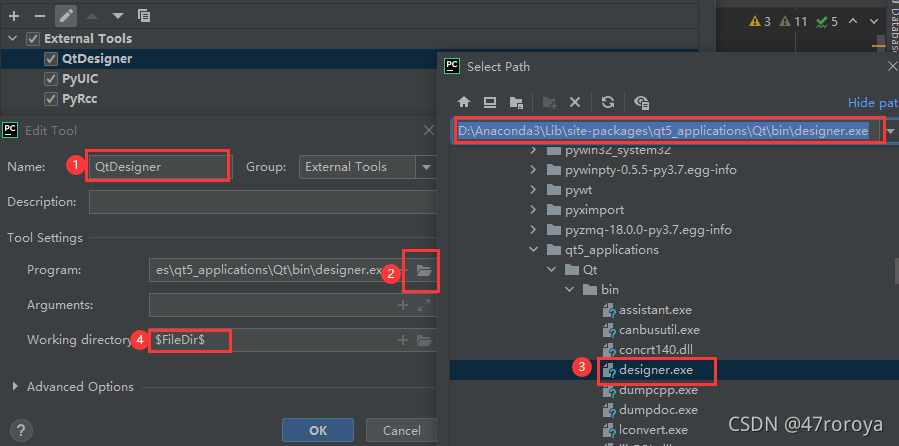Expand the pywt folder
Image resolution: width=899 pixels, height=446 pixels.
coord(534,190)
